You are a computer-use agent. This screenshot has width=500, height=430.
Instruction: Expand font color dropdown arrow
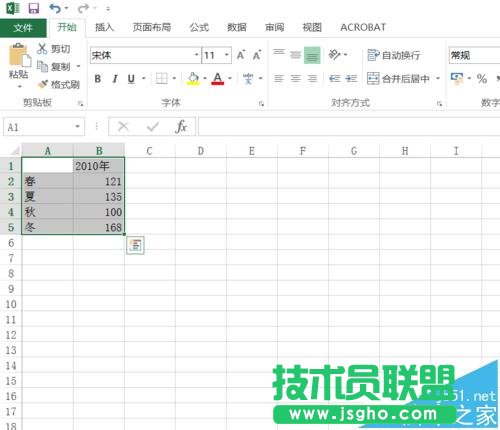[230, 79]
